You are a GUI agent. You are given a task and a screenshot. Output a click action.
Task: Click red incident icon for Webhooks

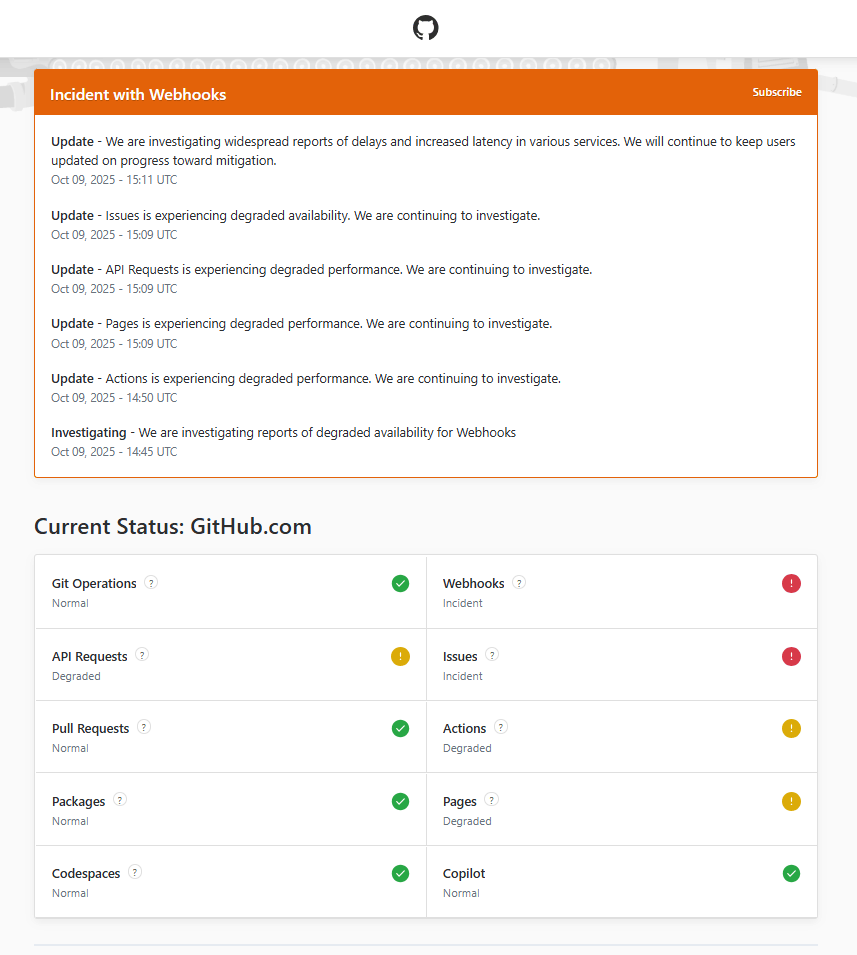pos(791,583)
